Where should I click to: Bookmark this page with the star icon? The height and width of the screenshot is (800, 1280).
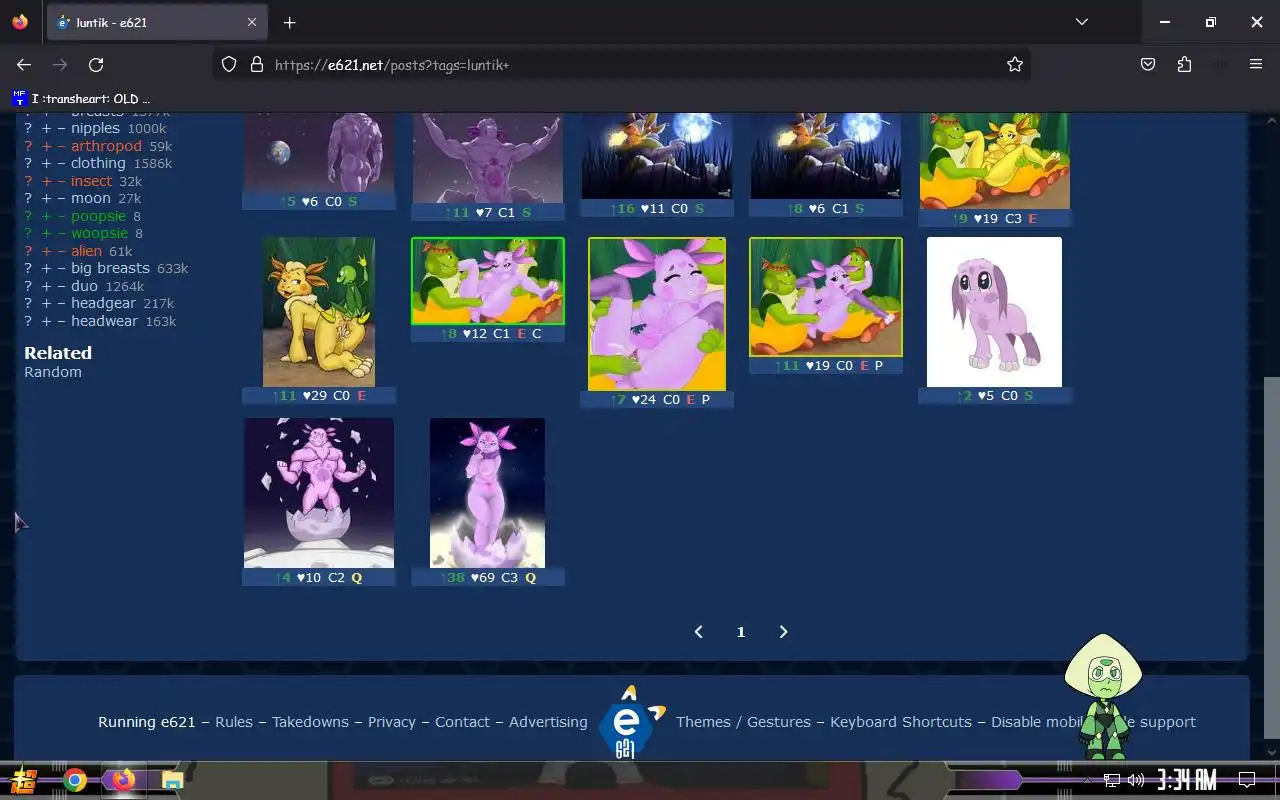(1015, 64)
